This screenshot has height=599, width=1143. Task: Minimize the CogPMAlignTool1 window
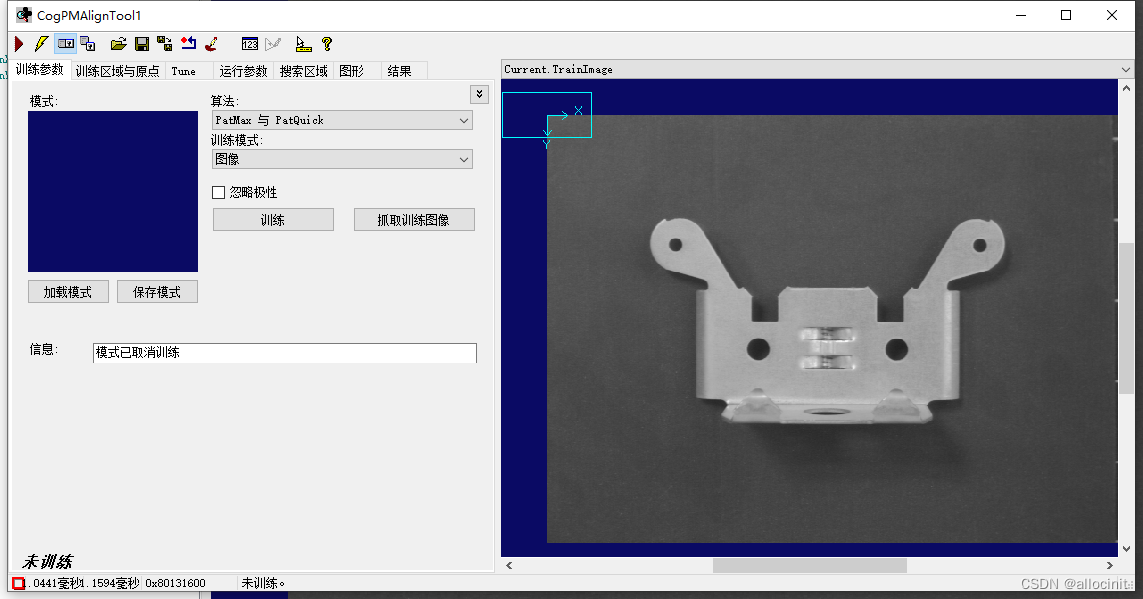pyautogui.click(x=1021, y=15)
